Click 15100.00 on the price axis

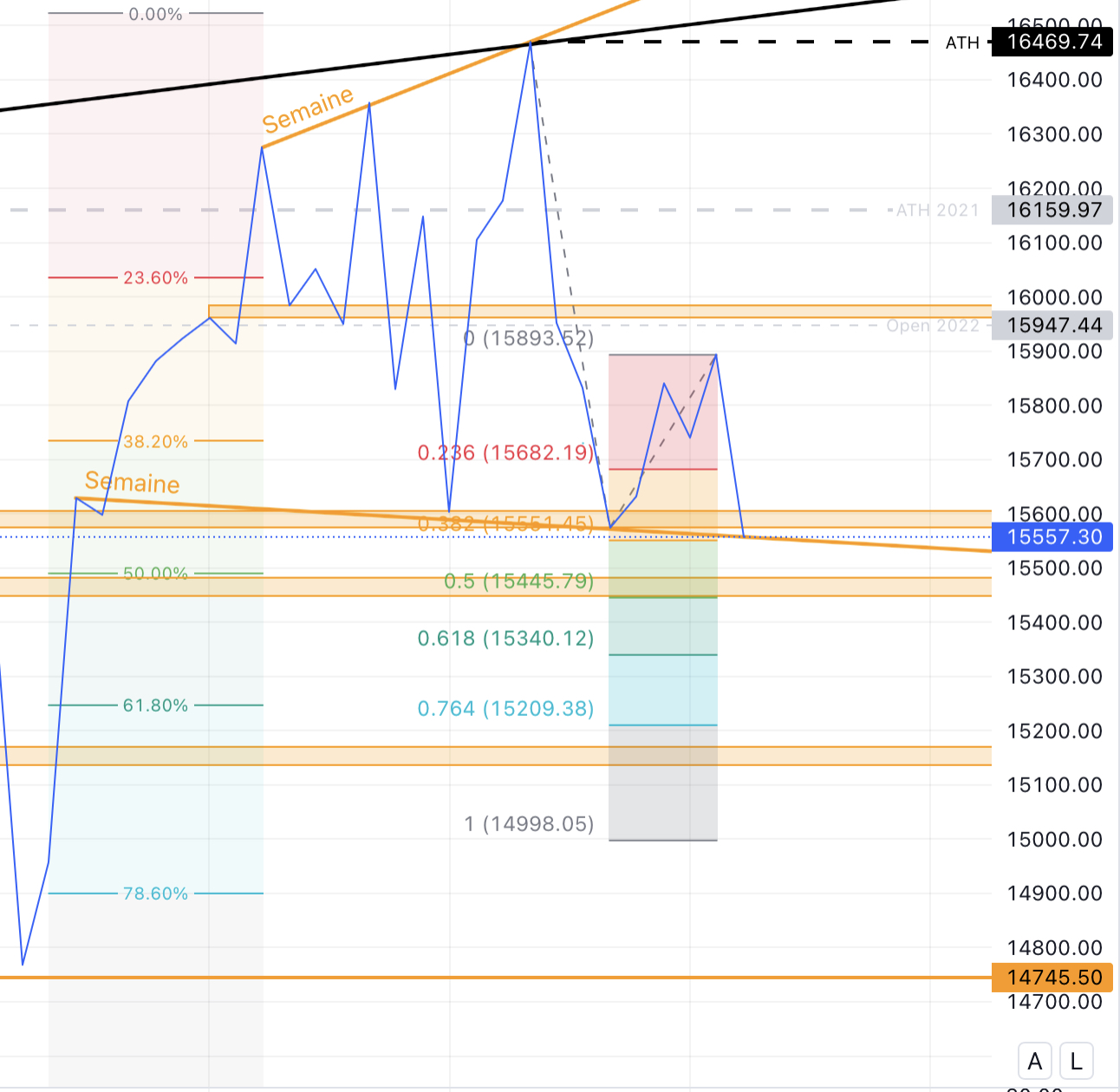pos(1054,785)
